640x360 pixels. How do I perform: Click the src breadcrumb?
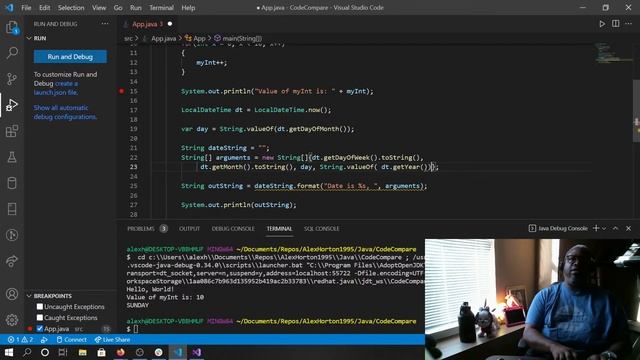(129, 38)
